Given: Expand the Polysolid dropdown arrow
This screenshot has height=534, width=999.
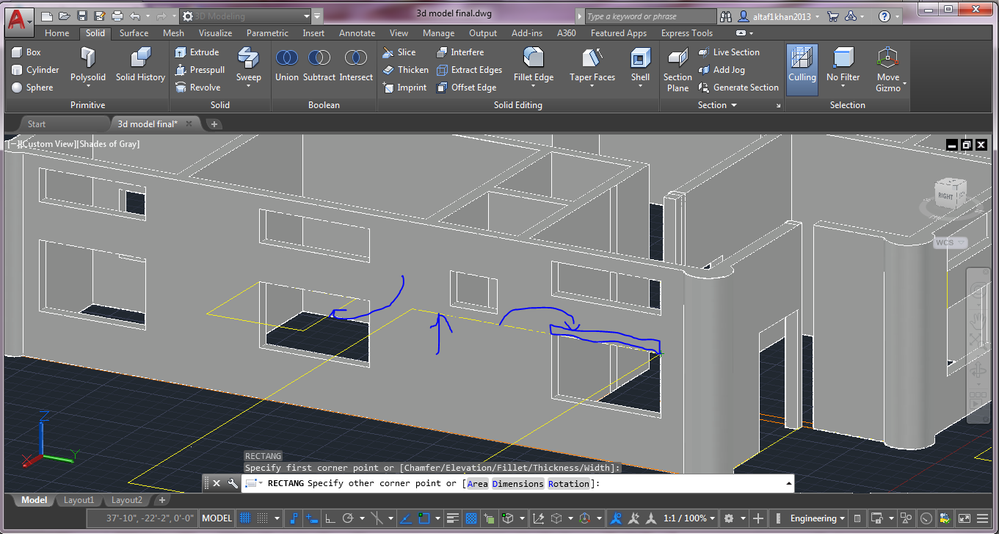Looking at the screenshot, I should [x=88, y=87].
